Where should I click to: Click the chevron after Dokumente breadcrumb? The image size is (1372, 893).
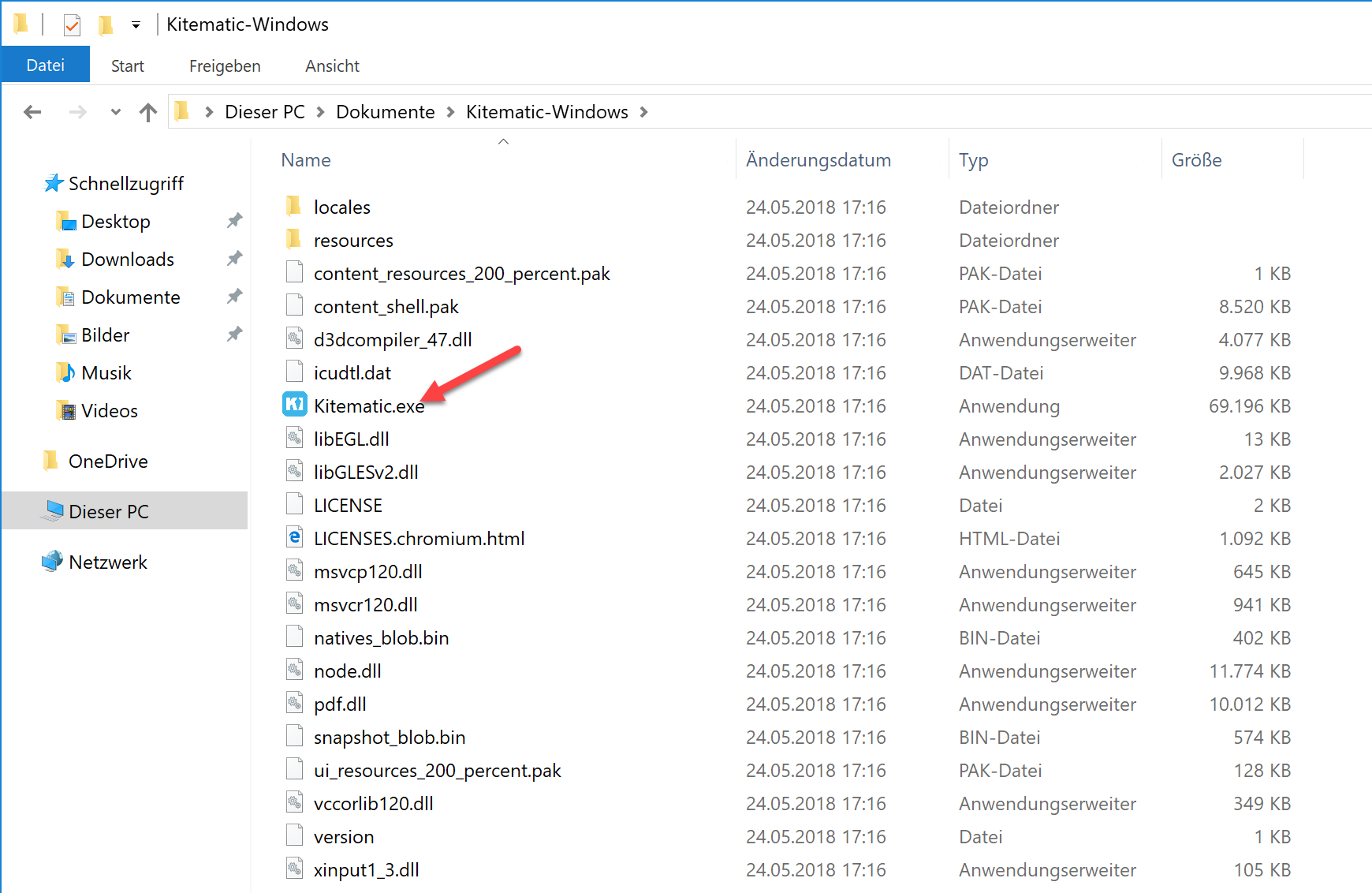click(x=449, y=112)
